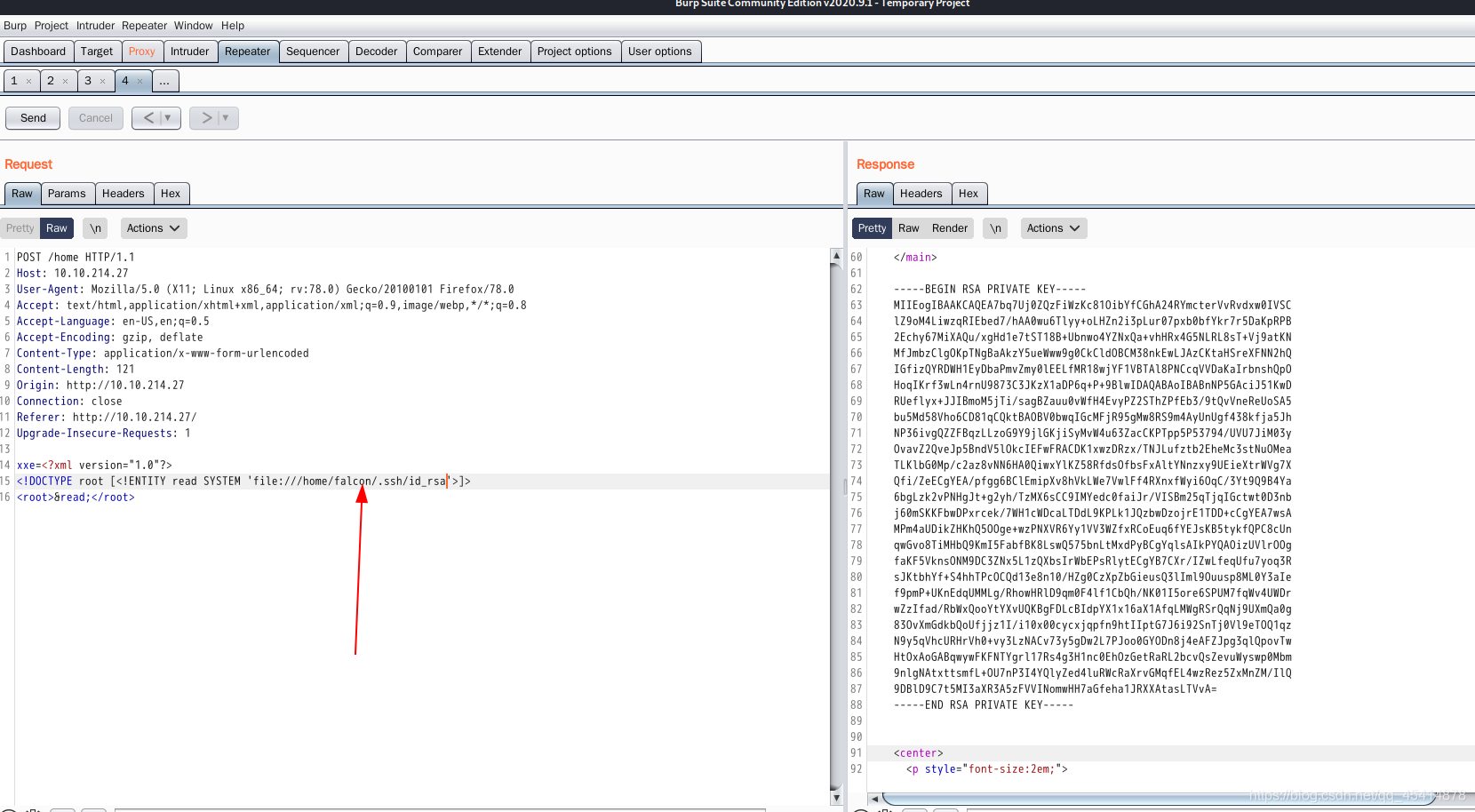Click the Cancel button
This screenshot has height=812, width=1475.
[96, 118]
